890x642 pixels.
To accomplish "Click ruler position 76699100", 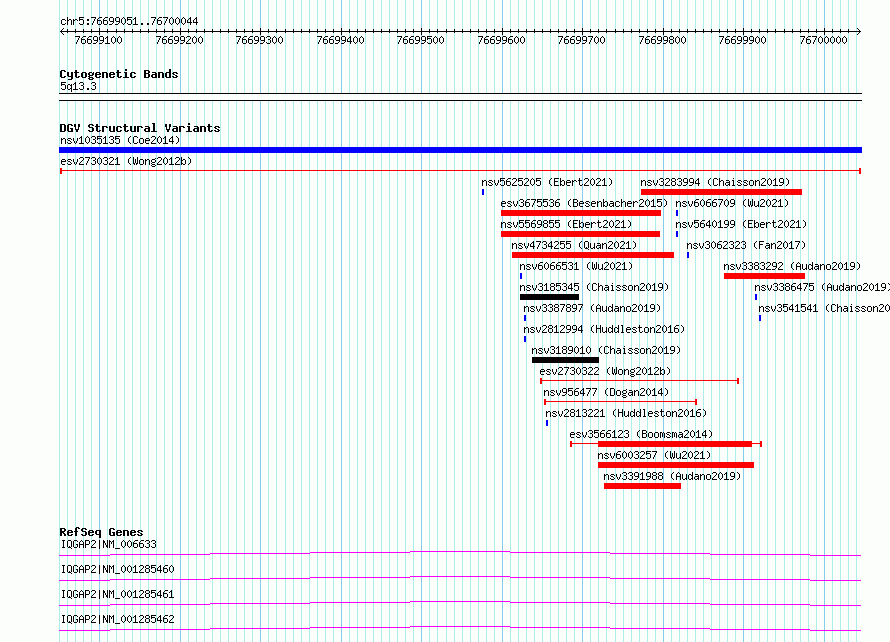I will pos(99,40).
